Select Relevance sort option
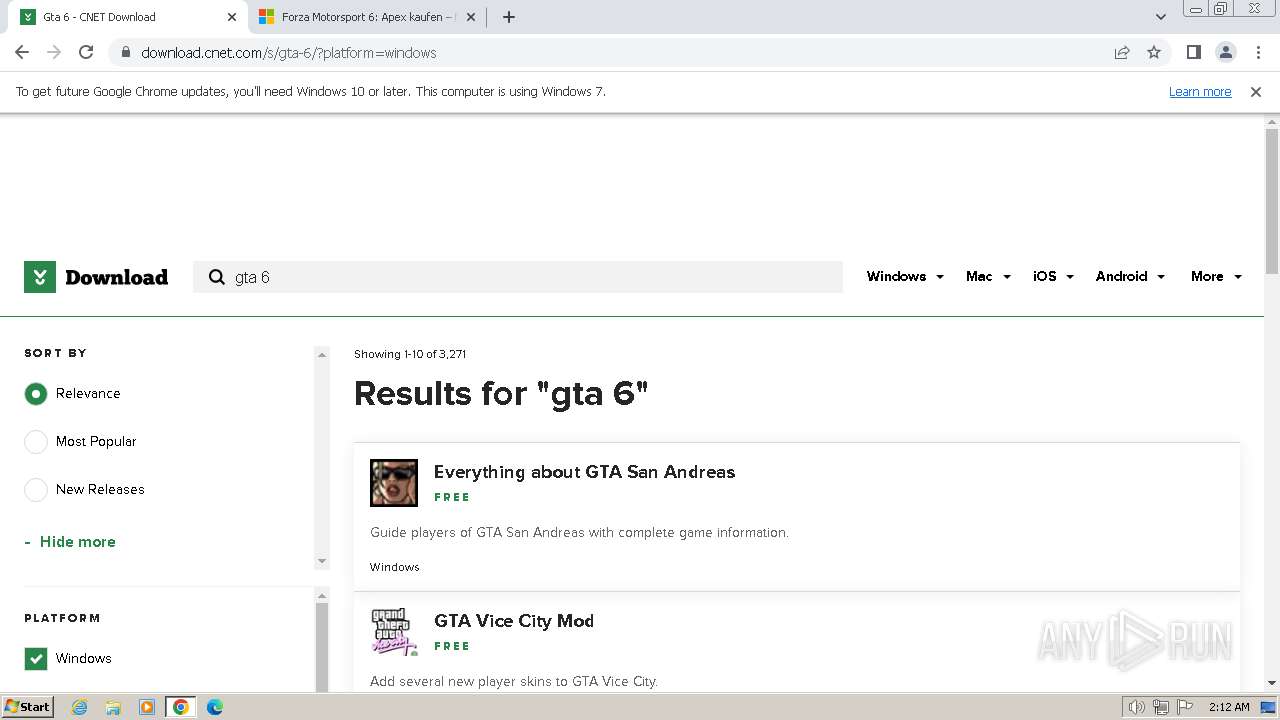1280x720 pixels. tap(36, 394)
